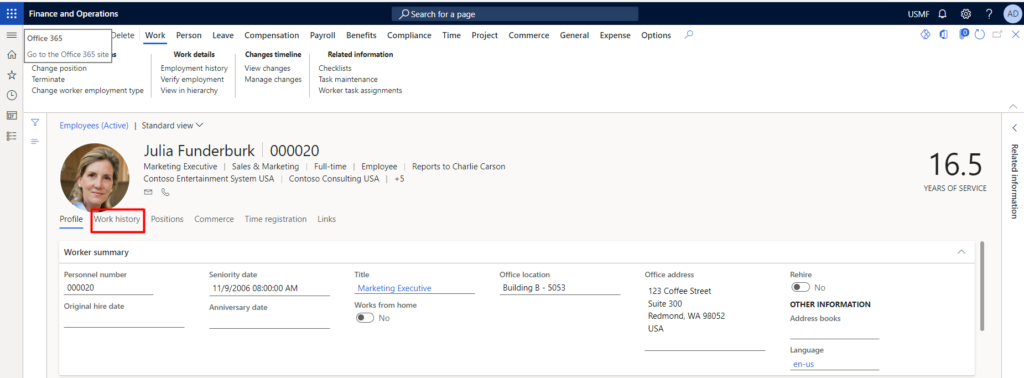The height and width of the screenshot is (378, 1024).
Task: Click the Search for a page box
Action: coord(515,14)
